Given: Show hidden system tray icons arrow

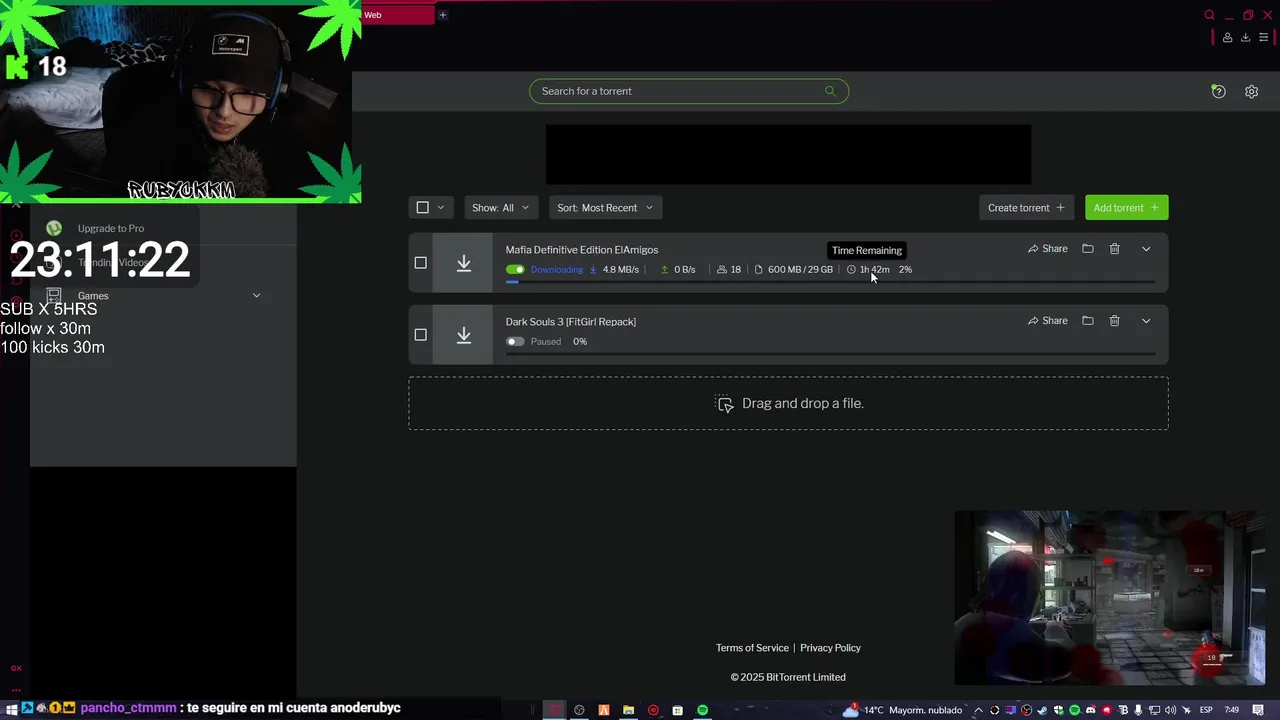Looking at the screenshot, I should tap(978, 710).
